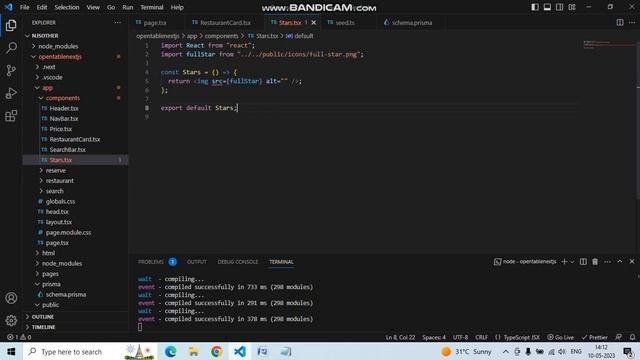Viewport: 640px width, 360px height.
Task: Click the CRLF end of line selector
Action: (x=481, y=337)
